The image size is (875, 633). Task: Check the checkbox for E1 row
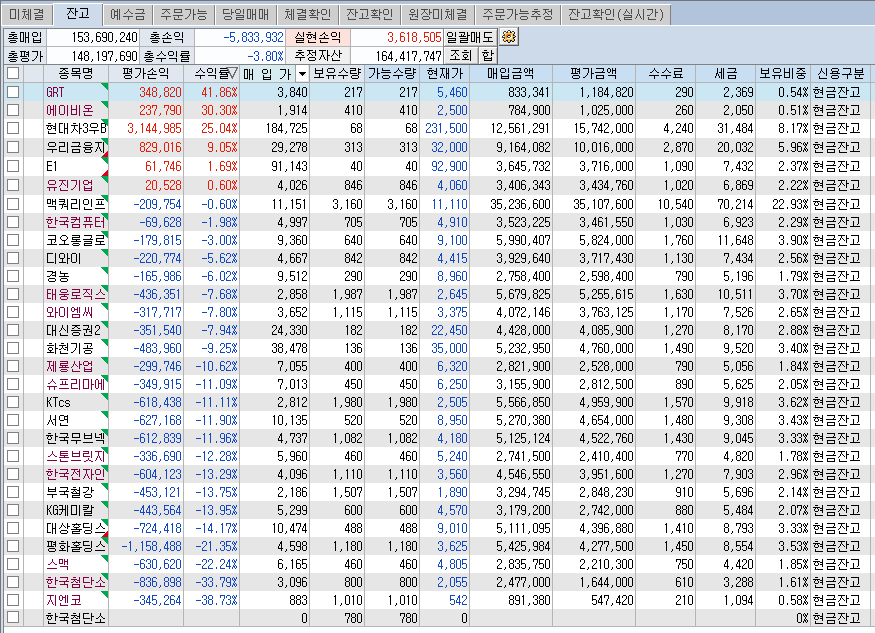[x=13, y=166]
